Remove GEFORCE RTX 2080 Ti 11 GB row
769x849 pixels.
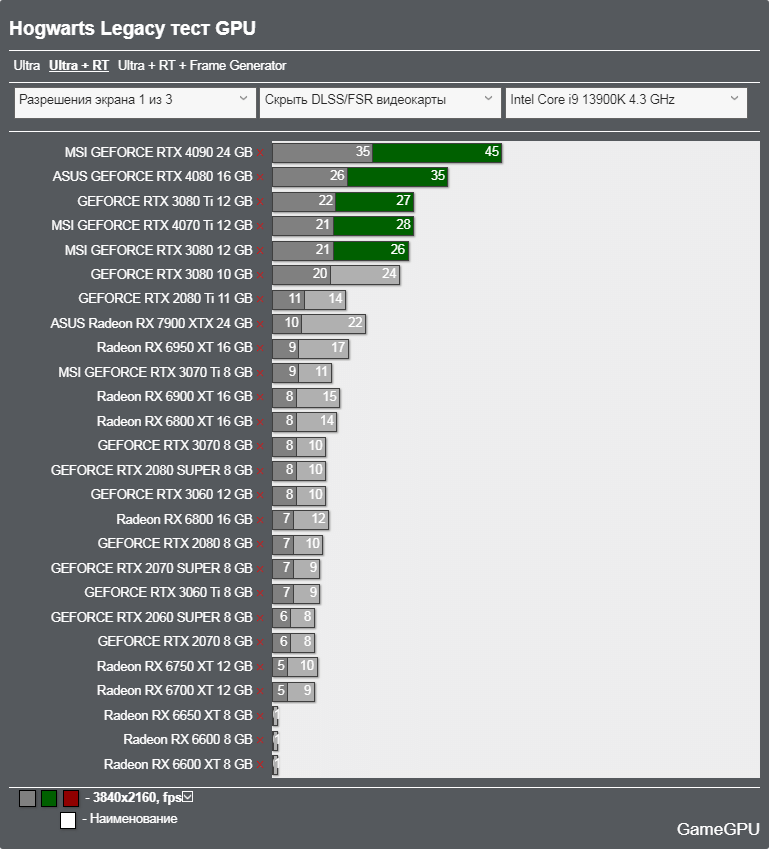coord(260,299)
